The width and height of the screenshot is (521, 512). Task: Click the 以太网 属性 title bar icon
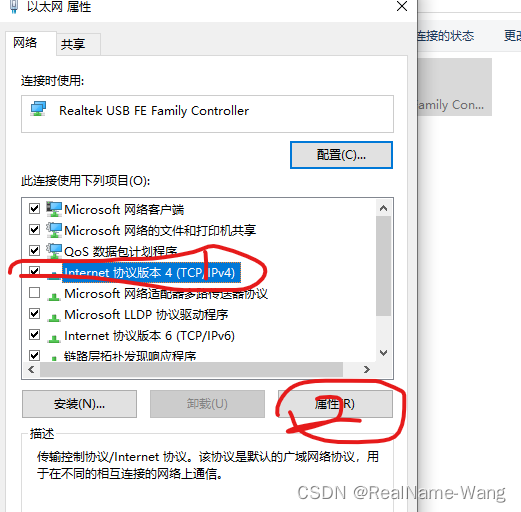(14, 7)
